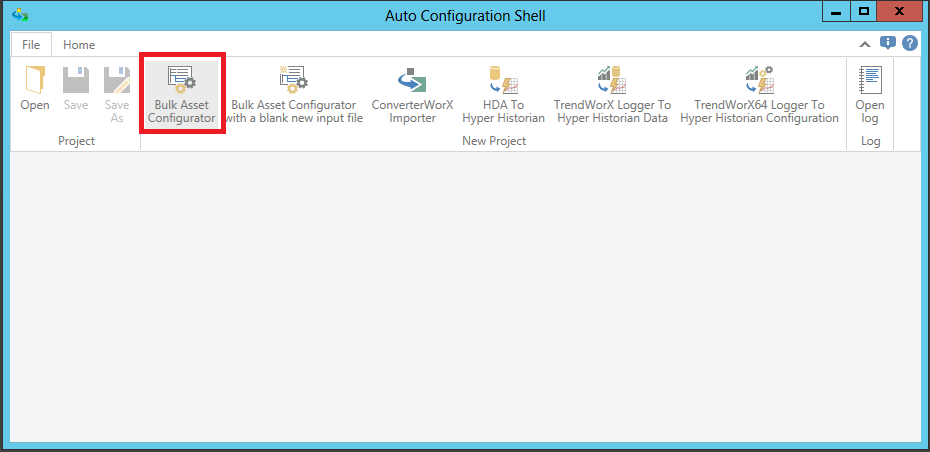Viewport: 930px width, 452px height.
Task: Maximize the Auto Configuration Shell window
Action: [863, 11]
